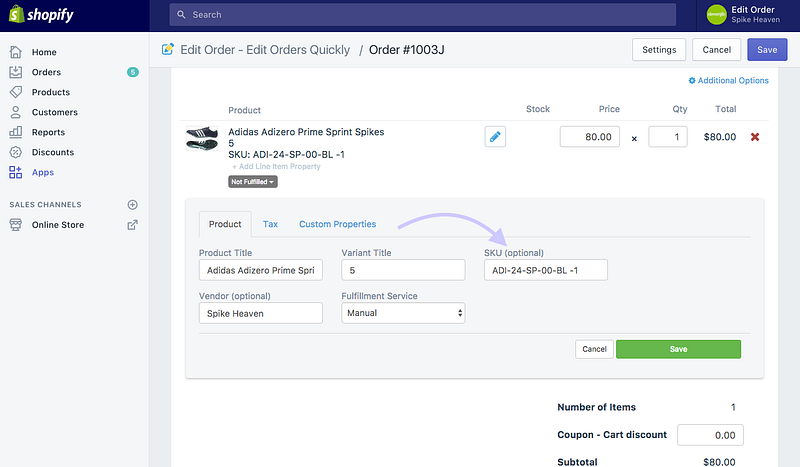Click the Reports bar chart icon
Viewport: 800px width, 467px height.
click(16, 132)
